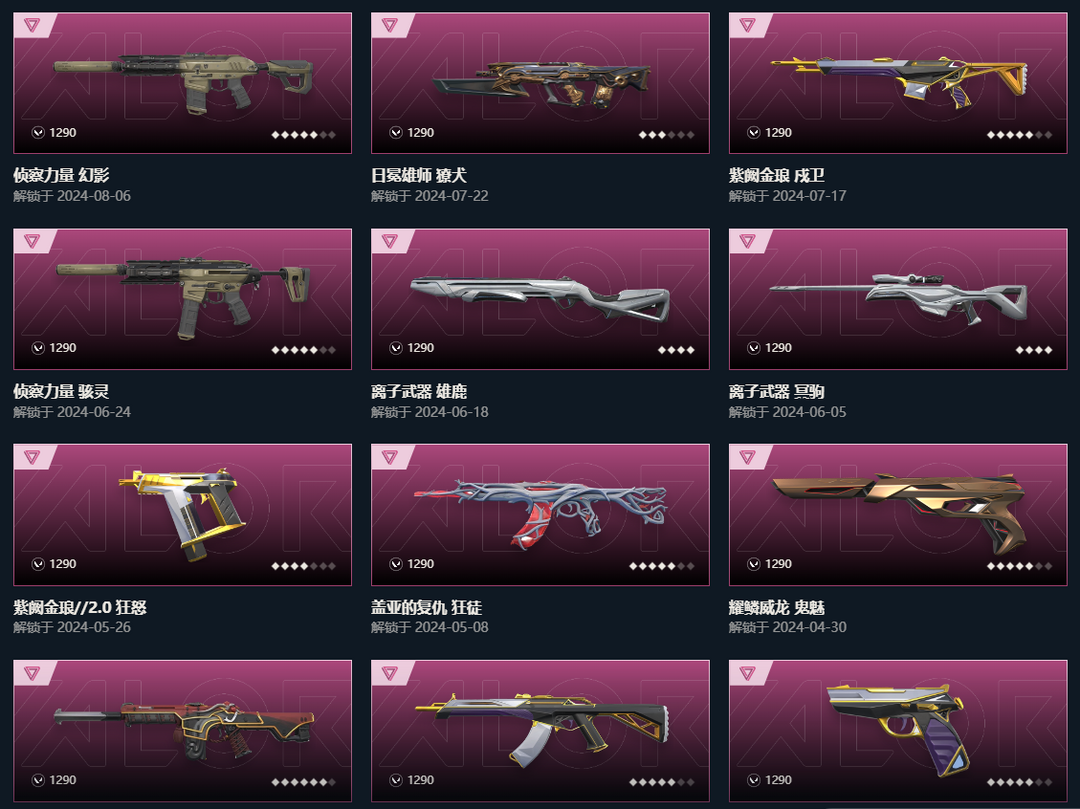Select the 离子武器 雄鹿 shotgun thumbnail
The image size is (1080, 809).
(x=540, y=299)
